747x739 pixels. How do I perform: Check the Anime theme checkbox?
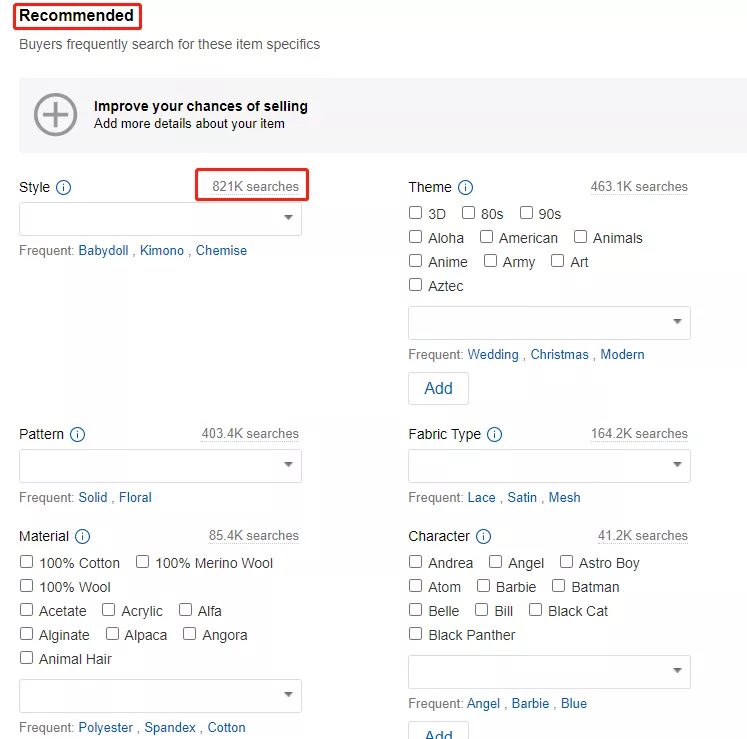416,261
